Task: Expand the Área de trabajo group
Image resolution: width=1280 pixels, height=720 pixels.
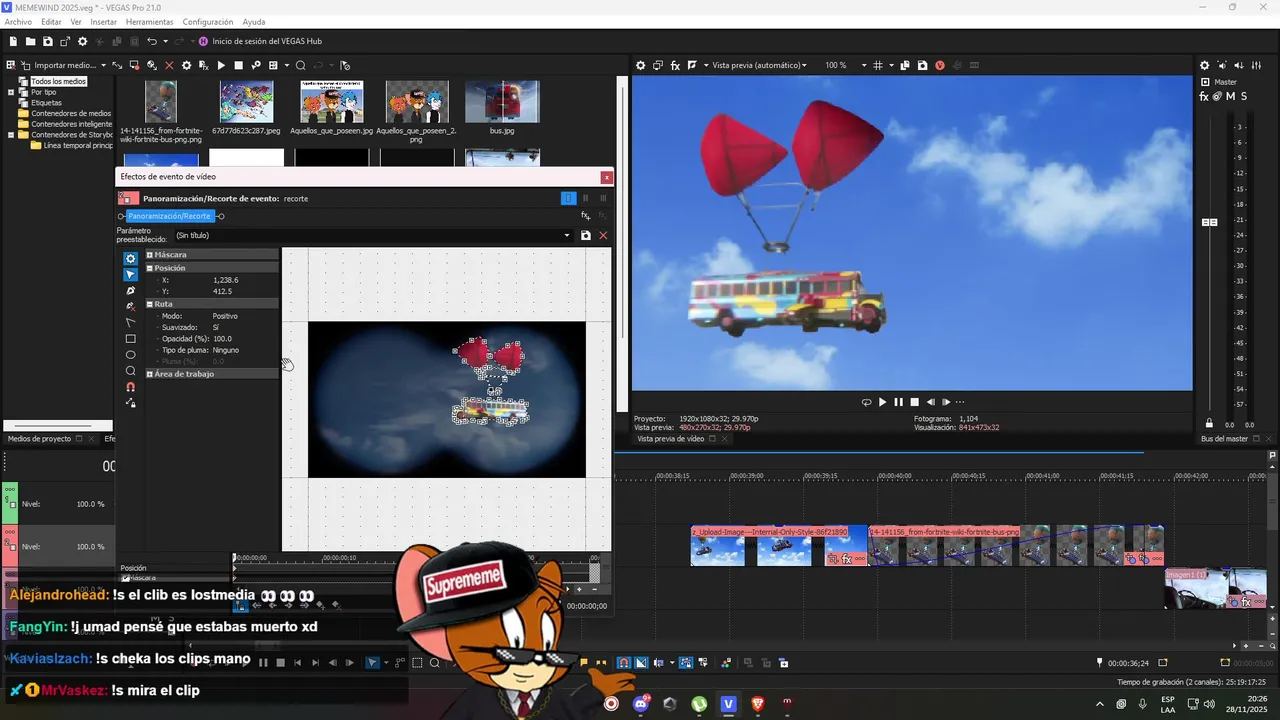Action: coord(150,374)
